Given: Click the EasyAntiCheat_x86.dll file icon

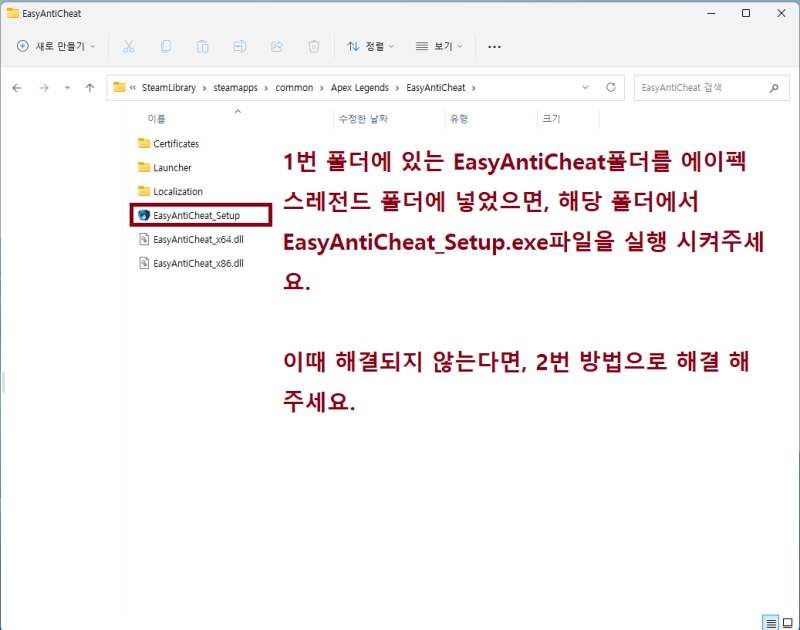Looking at the screenshot, I should click(x=144, y=263).
